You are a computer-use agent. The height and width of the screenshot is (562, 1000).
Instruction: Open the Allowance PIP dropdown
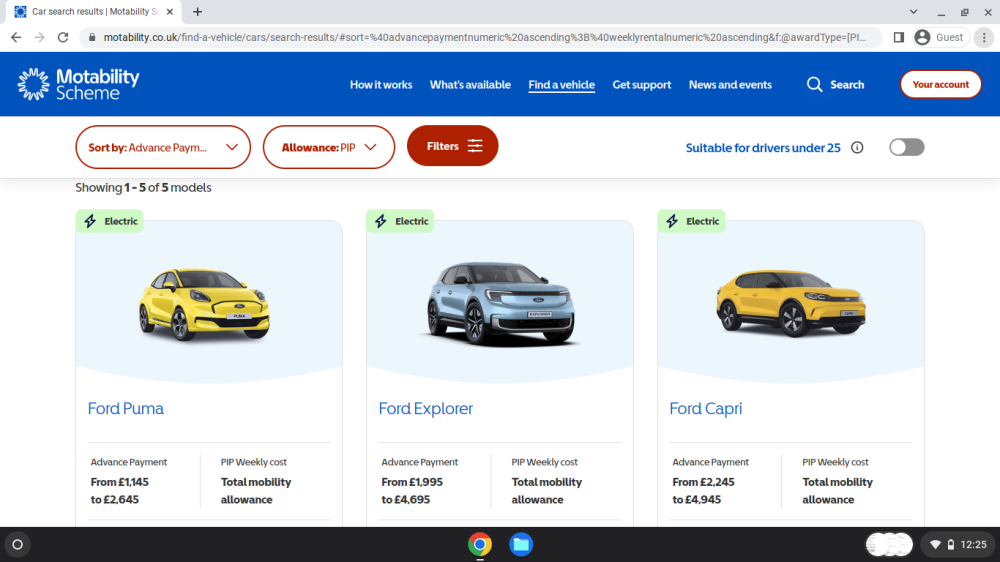329,147
